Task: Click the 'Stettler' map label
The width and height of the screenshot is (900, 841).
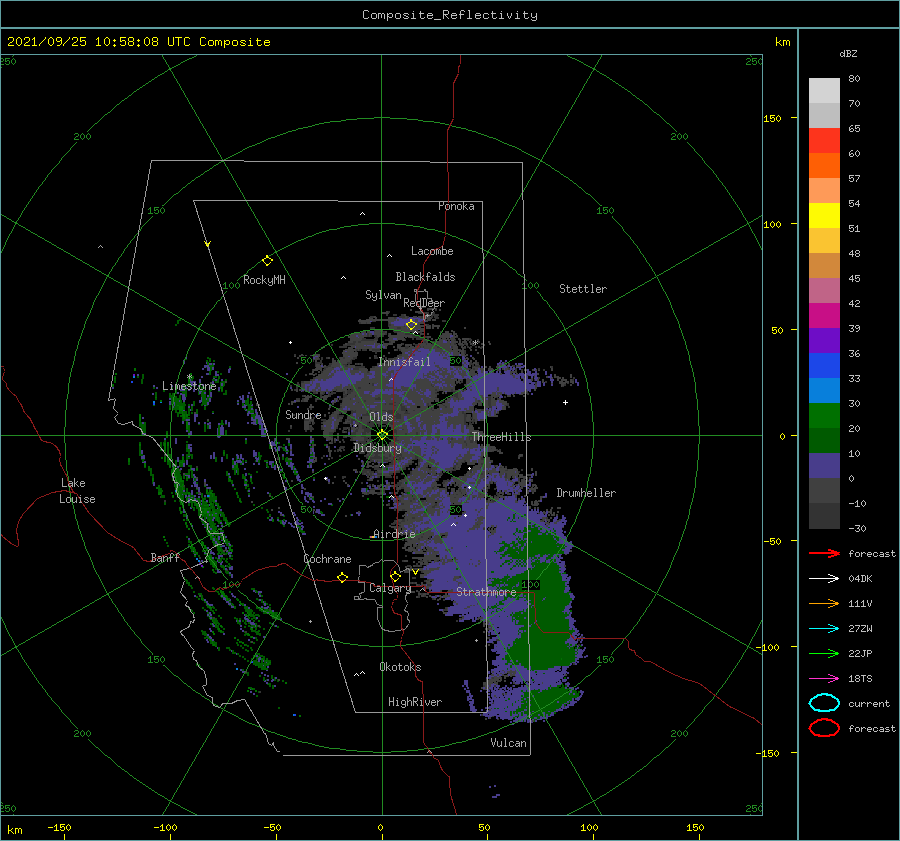Action: click(x=583, y=289)
